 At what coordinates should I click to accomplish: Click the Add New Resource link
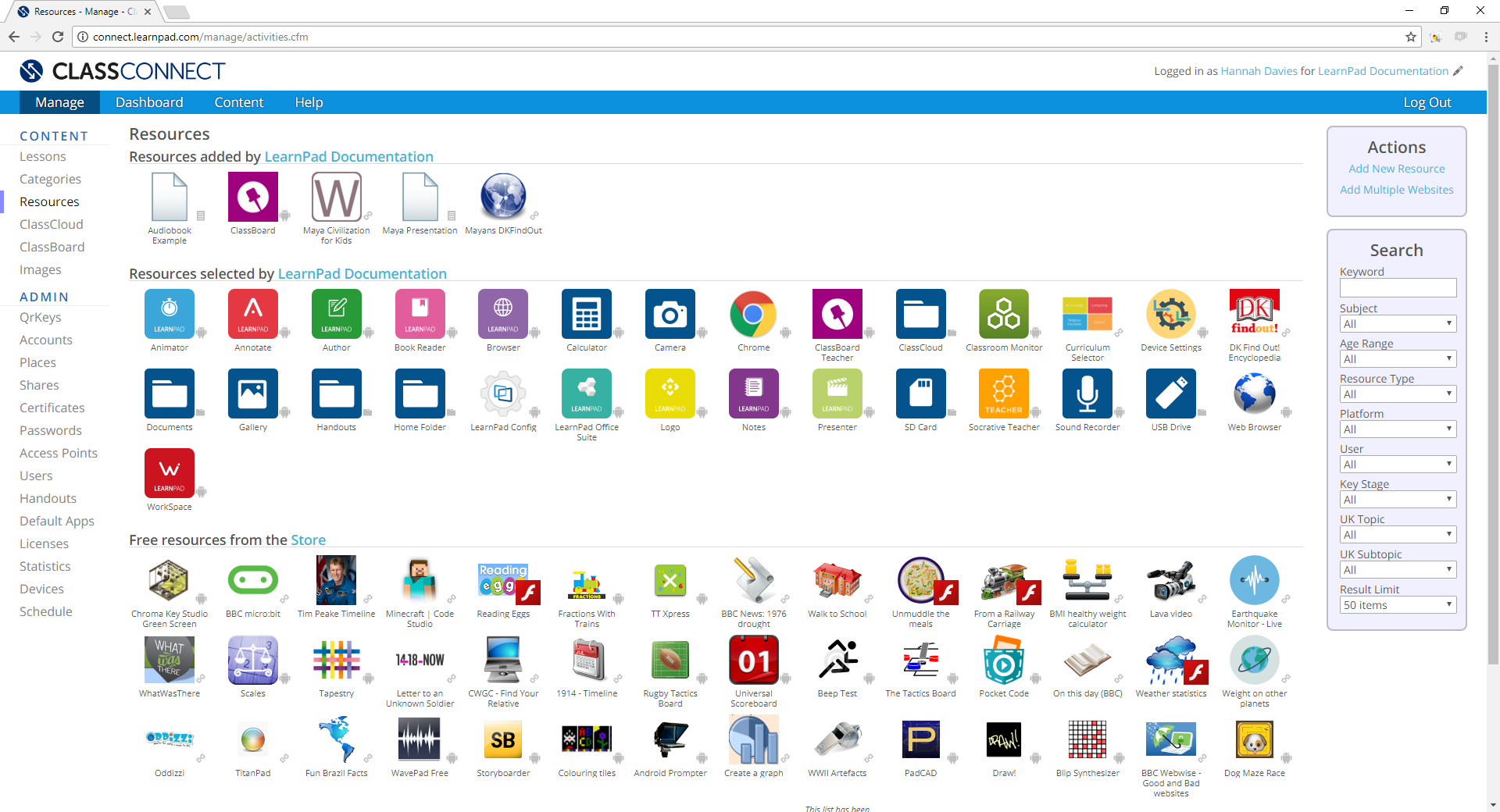pyautogui.click(x=1397, y=169)
